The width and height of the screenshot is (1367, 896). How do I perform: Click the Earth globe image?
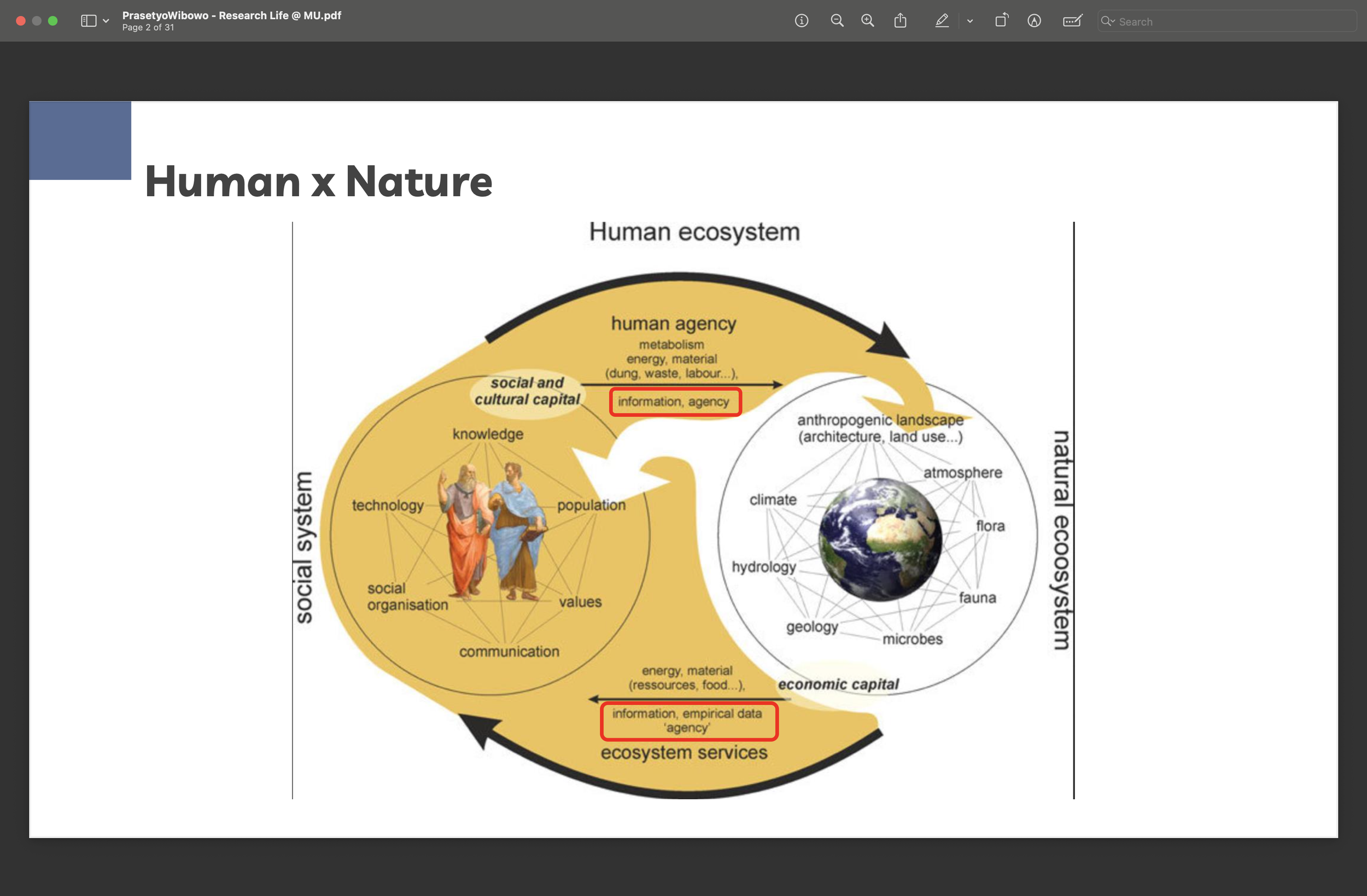(880, 540)
